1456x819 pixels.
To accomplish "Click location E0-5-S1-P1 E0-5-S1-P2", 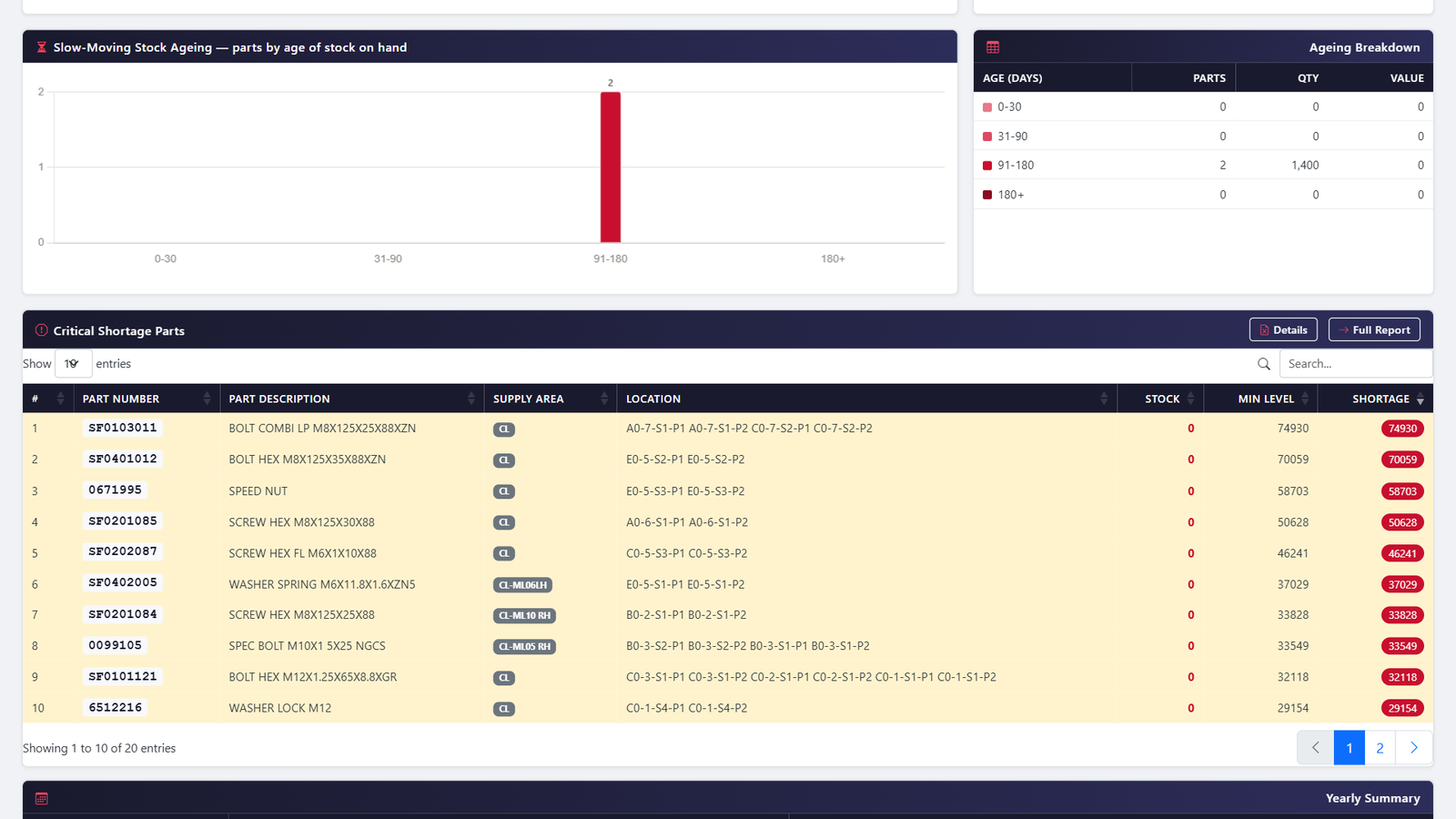I will coord(685,584).
